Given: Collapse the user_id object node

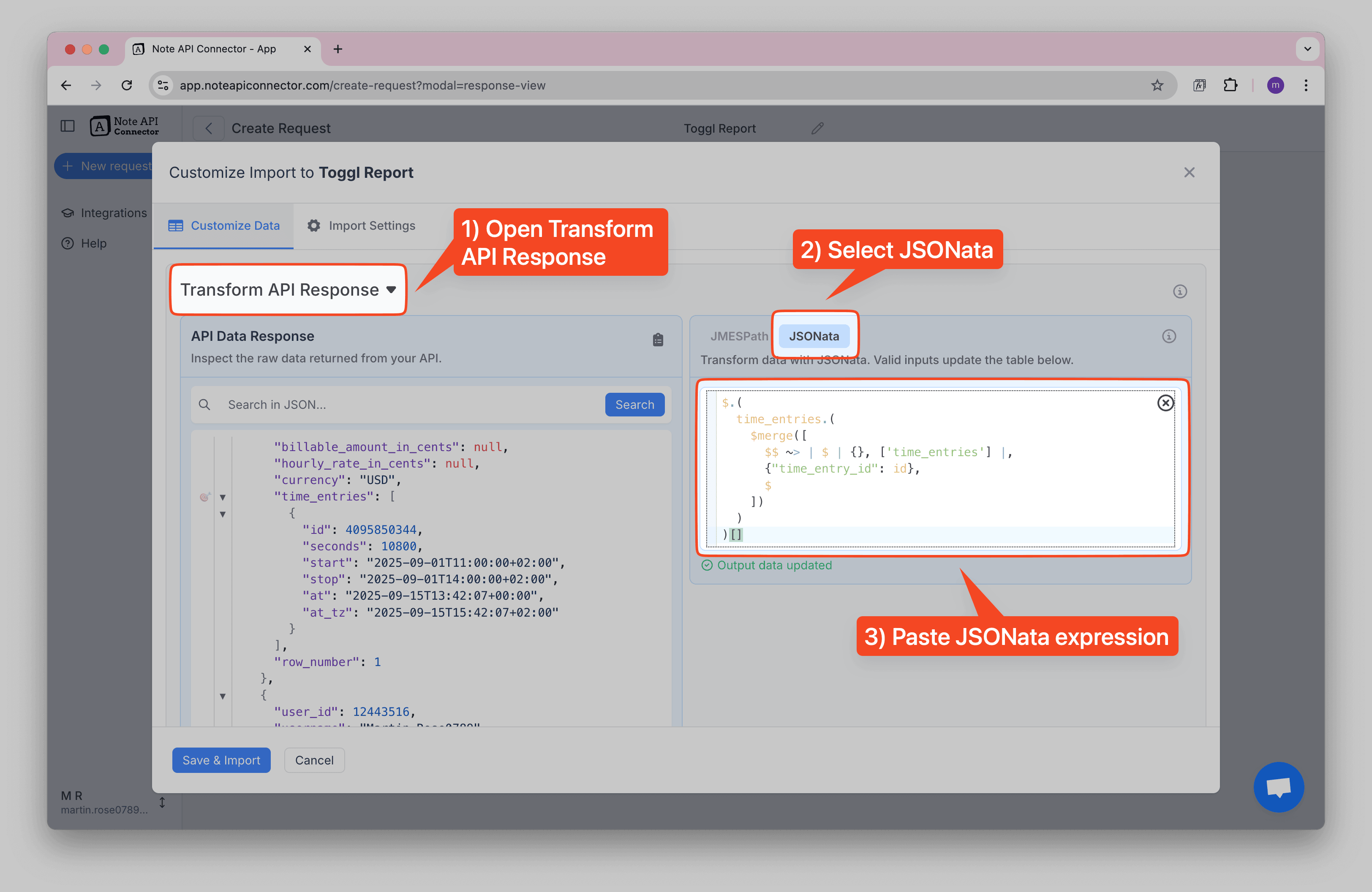Looking at the screenshot, I should coord(223,696).
